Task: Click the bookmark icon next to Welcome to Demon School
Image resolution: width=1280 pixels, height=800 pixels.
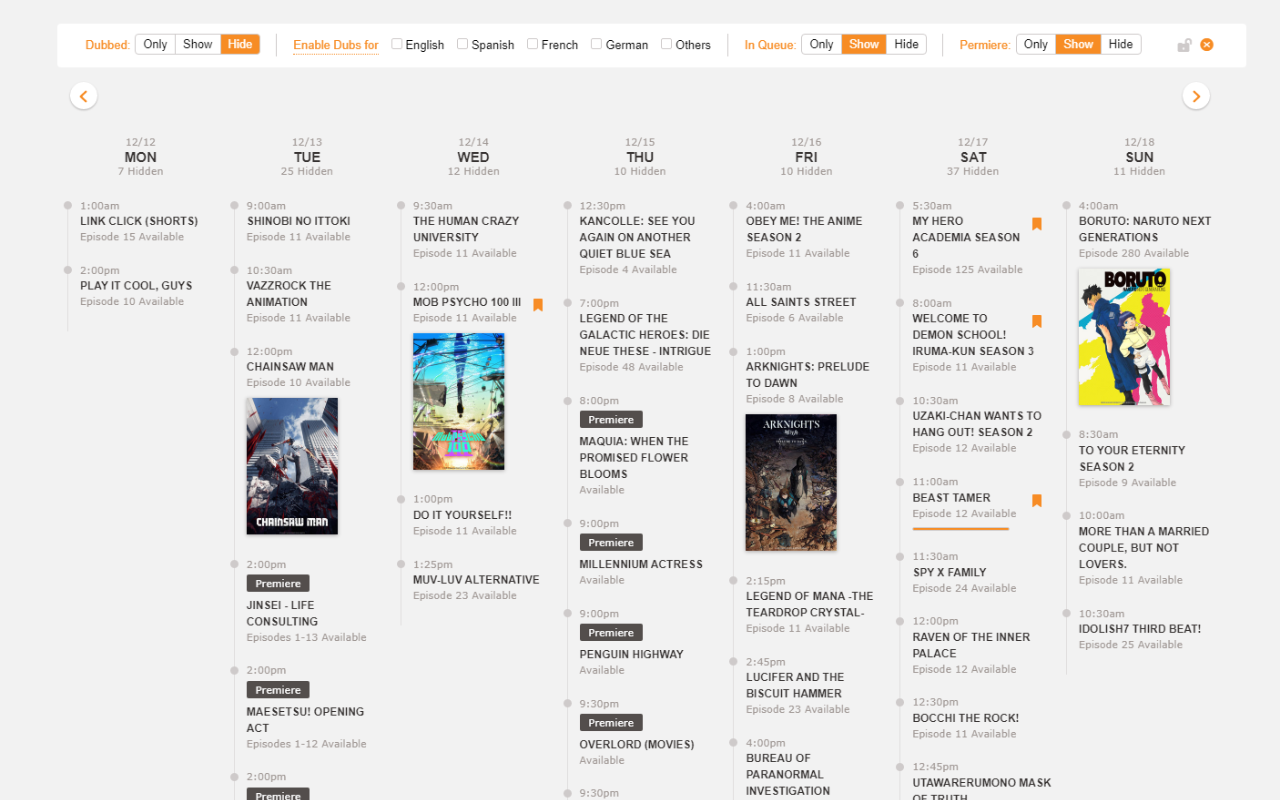Action: pos(1036,321)
